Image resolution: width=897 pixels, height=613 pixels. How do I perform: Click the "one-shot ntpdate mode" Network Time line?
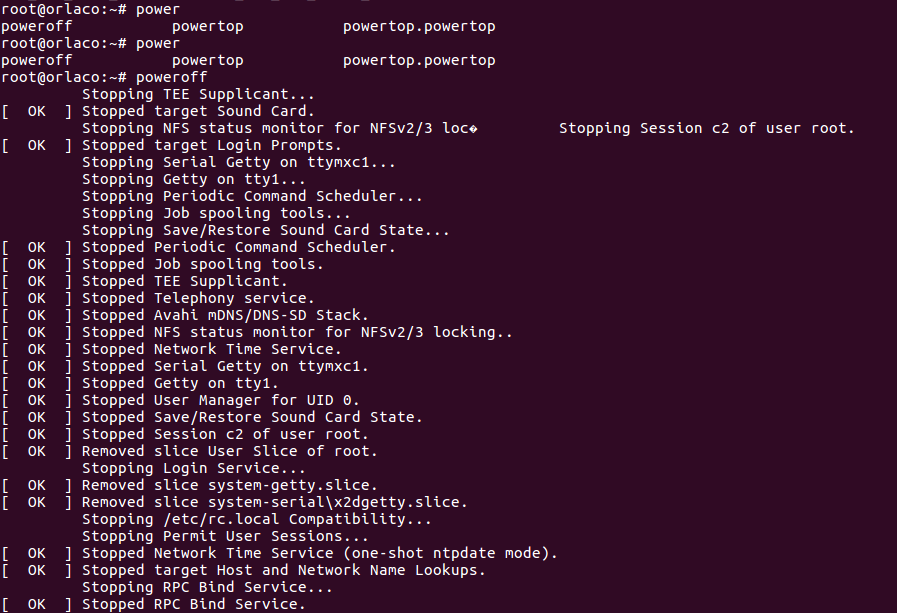(x=319, y=553)
